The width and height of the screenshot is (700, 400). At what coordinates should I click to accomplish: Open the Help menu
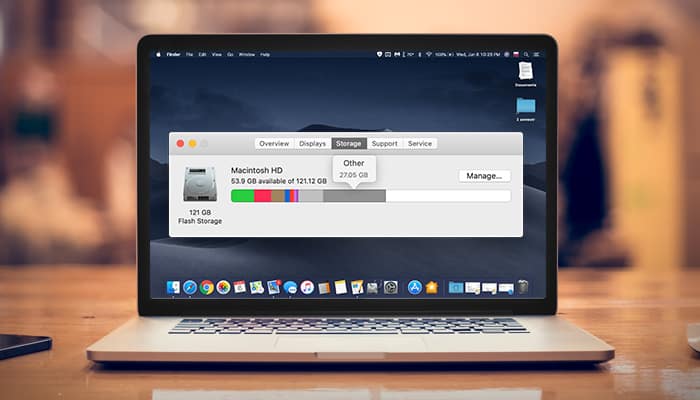[265, 54]
